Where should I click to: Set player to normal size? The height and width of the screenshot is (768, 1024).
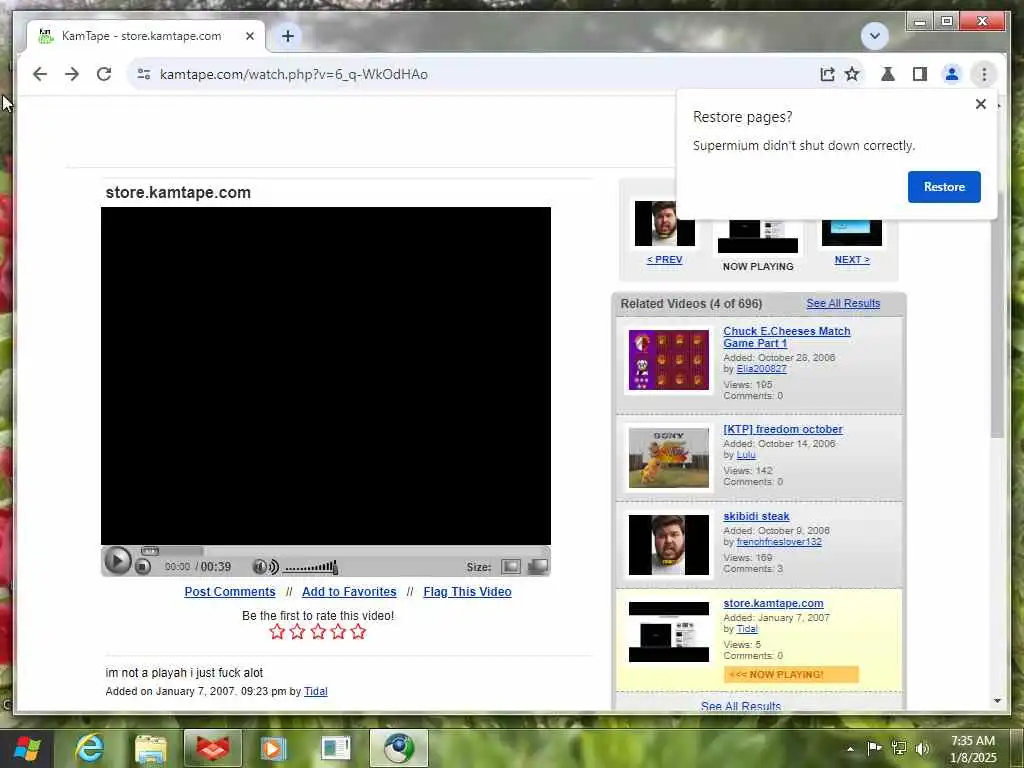(x=510, y=566)
